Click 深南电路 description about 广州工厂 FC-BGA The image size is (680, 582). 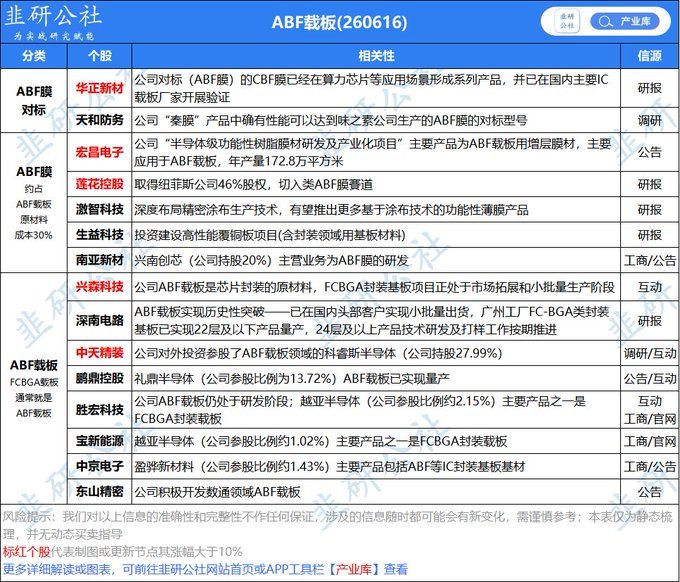coord(372,320)
